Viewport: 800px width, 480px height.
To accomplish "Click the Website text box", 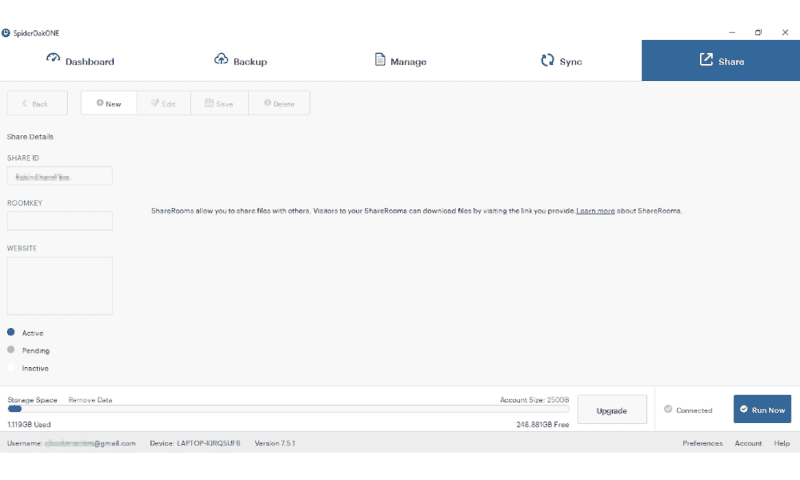I will tap(60, 286).
